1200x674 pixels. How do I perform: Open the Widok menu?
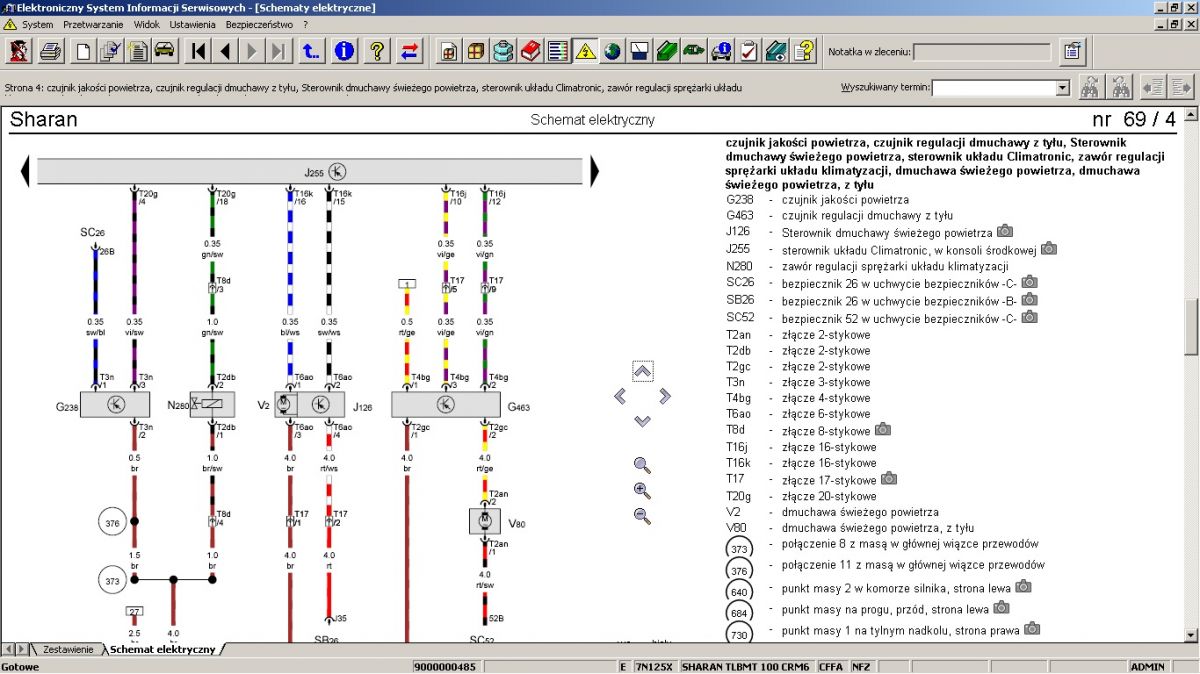pyautogui.click(x=146, y=24)
